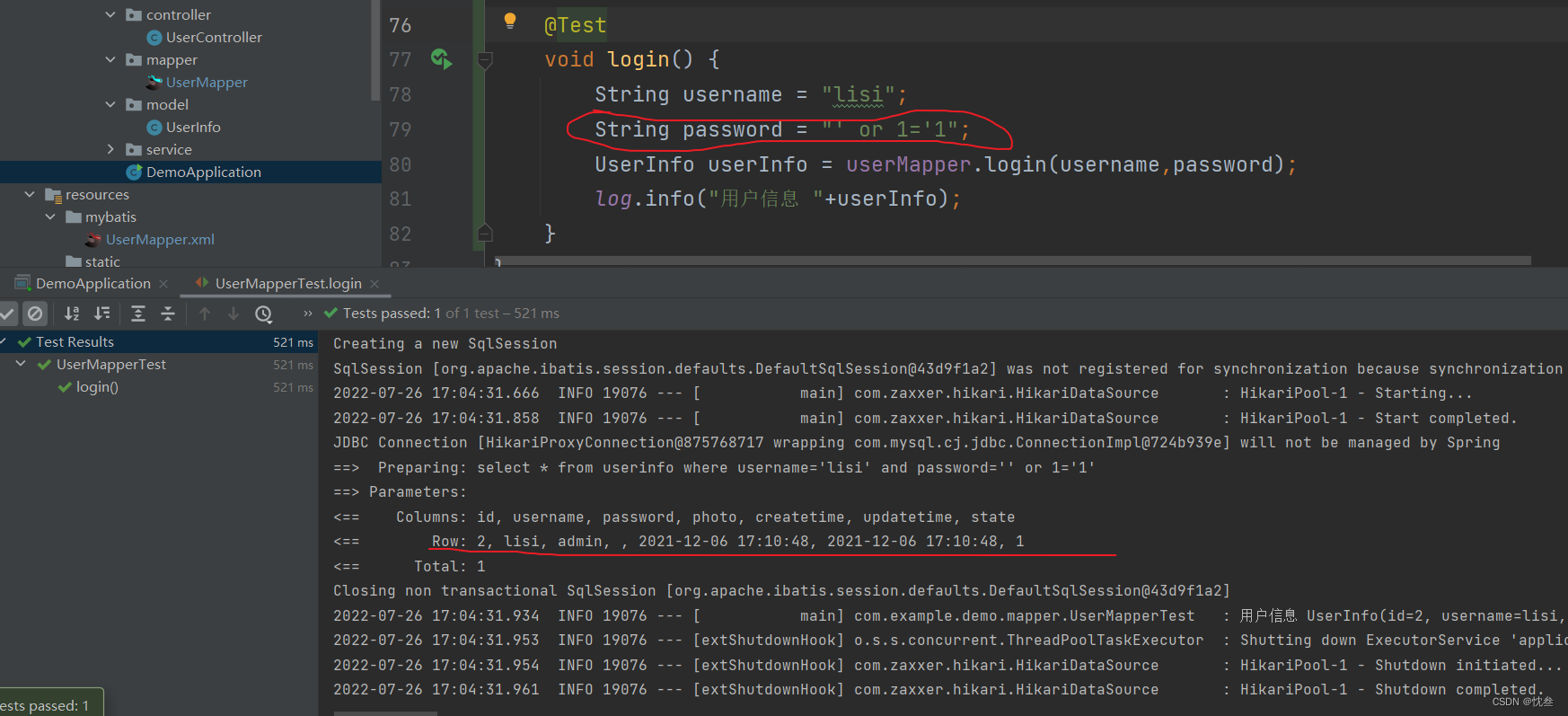Screen dimensions: 1568x716
Task: Switch to UserMapperTest.login run tab
Action: [288, 283]
